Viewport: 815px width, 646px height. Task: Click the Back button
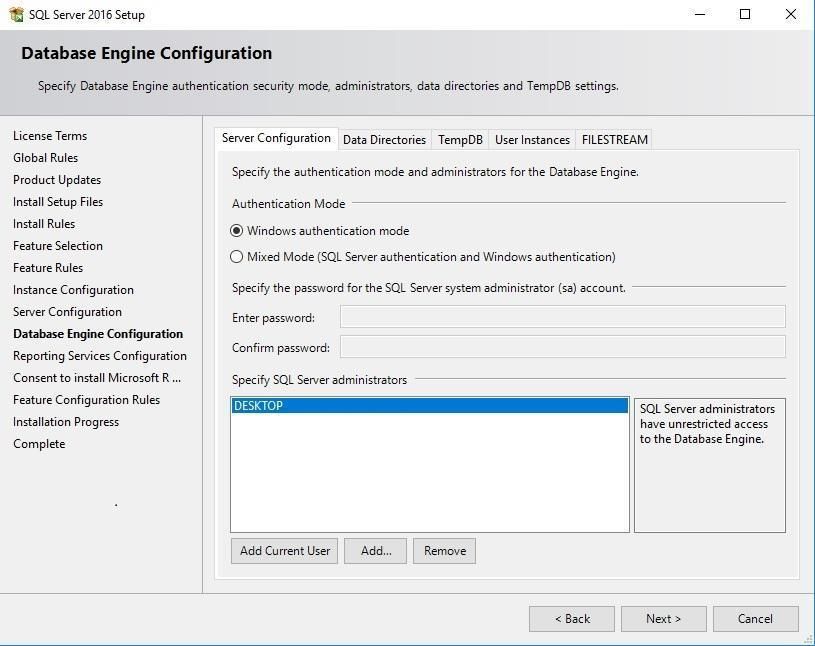tap(571, 618)
